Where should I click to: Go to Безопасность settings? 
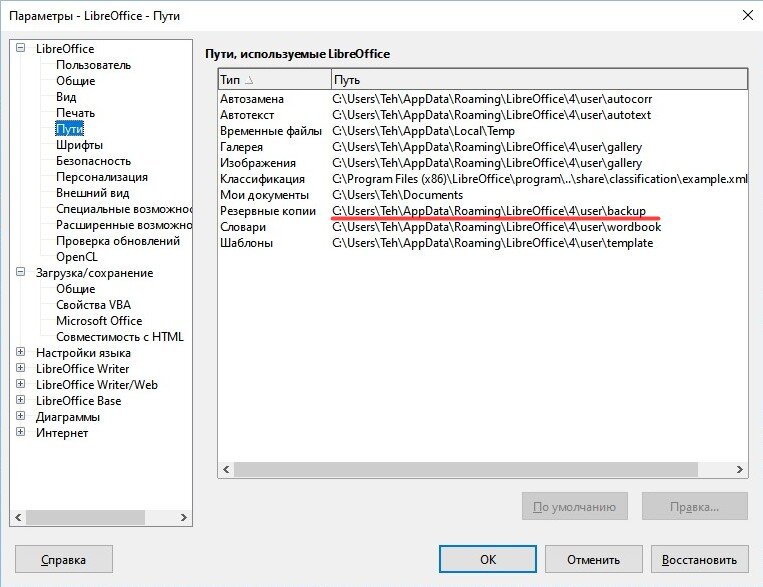point(93,161)
